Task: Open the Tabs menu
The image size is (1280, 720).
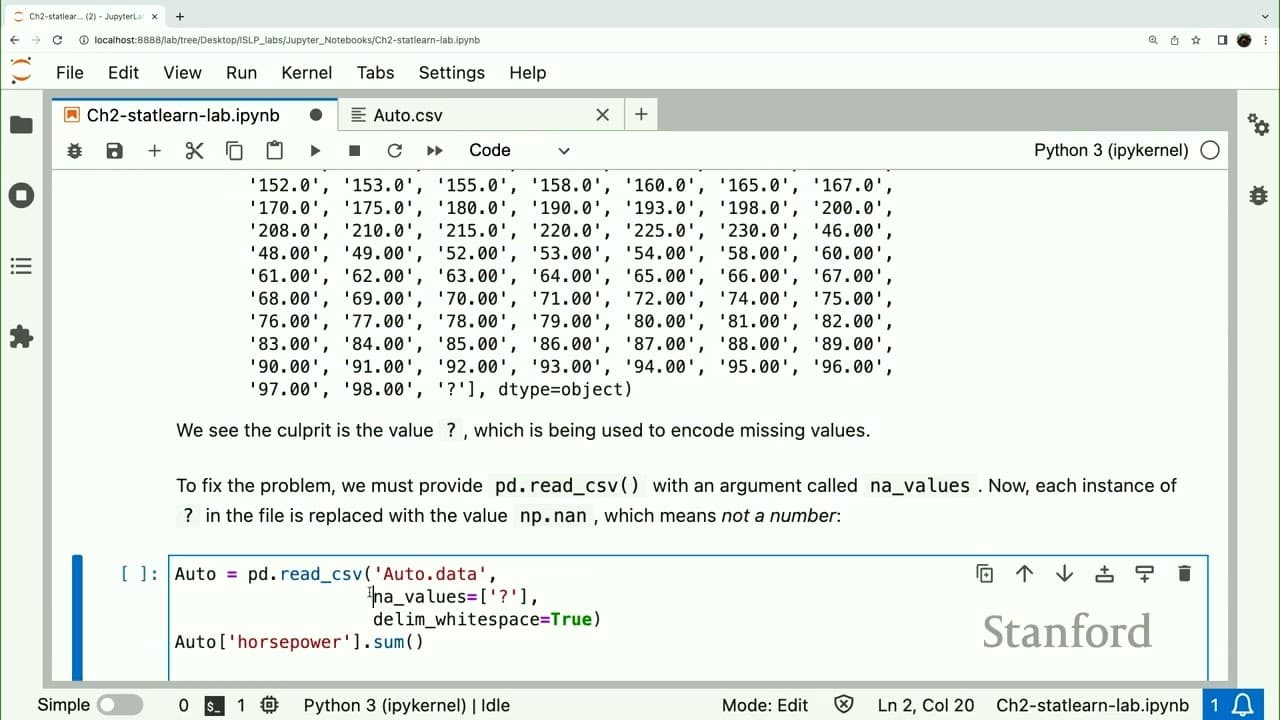Action: coord(375,73)
